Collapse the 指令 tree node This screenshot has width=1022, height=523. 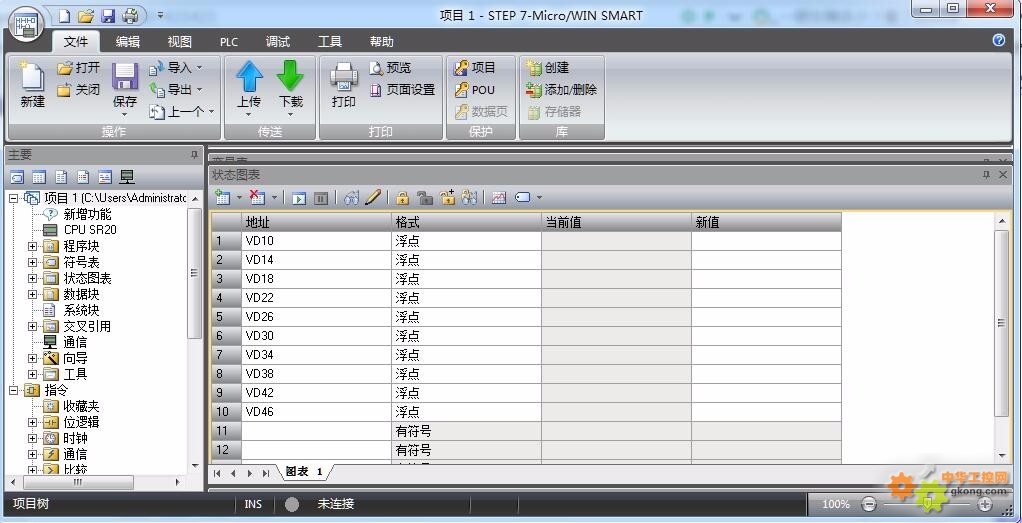[14, 391]
